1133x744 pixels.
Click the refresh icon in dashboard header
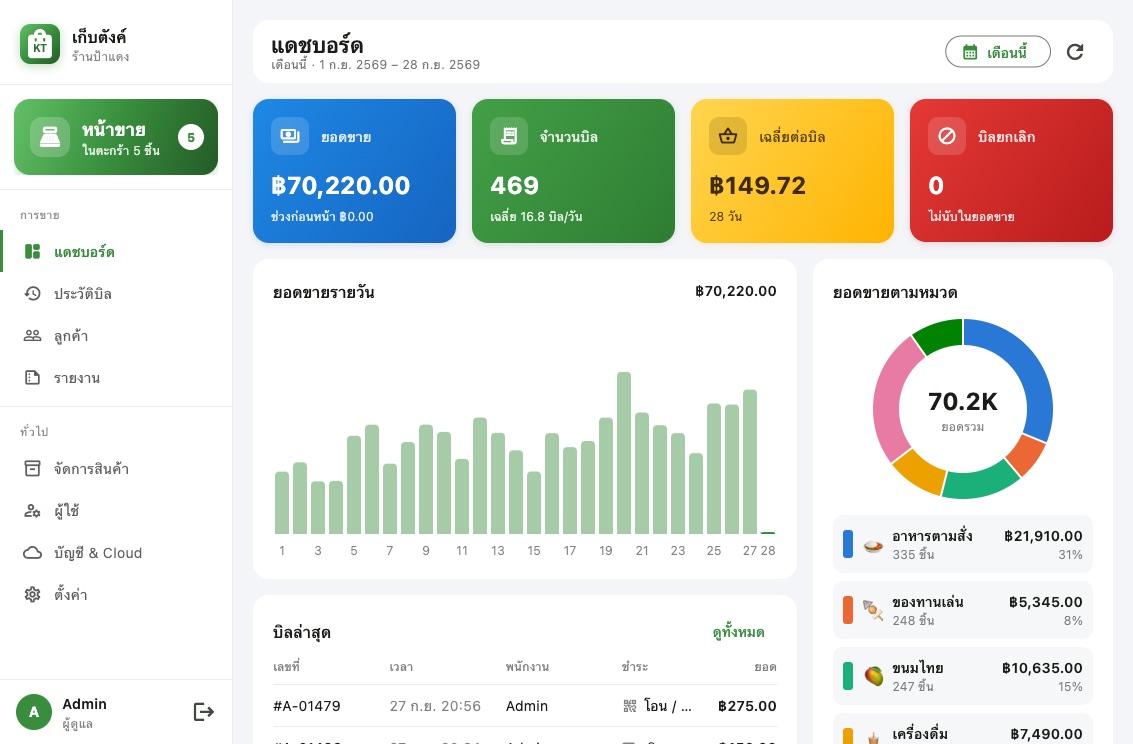click(1075, 52)
